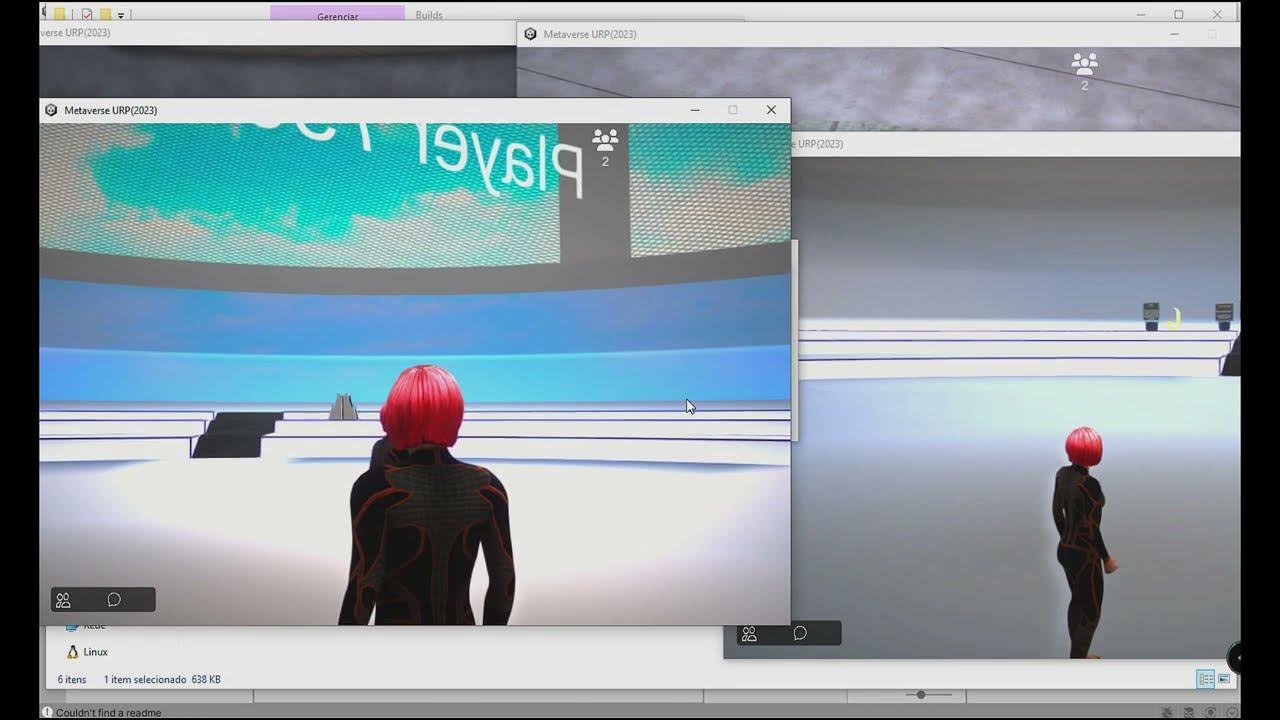
Task: Click Explorer folder icon in quick access toolbar
Action: [x=59, y=15]
